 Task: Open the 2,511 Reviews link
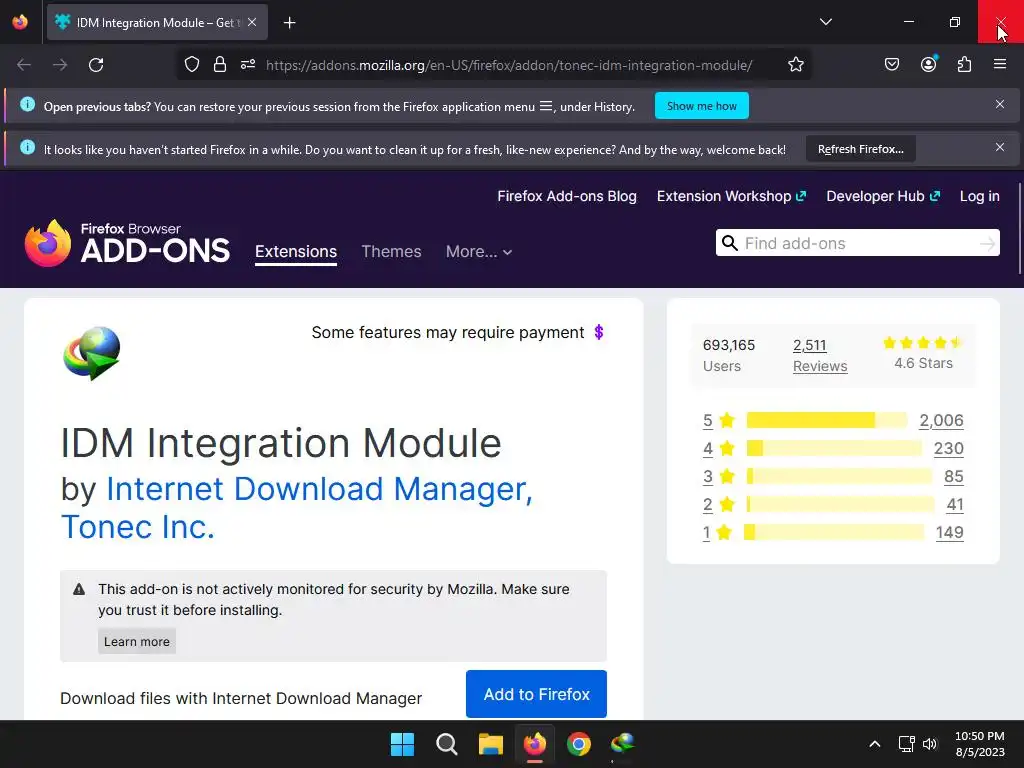coord(820,355)
